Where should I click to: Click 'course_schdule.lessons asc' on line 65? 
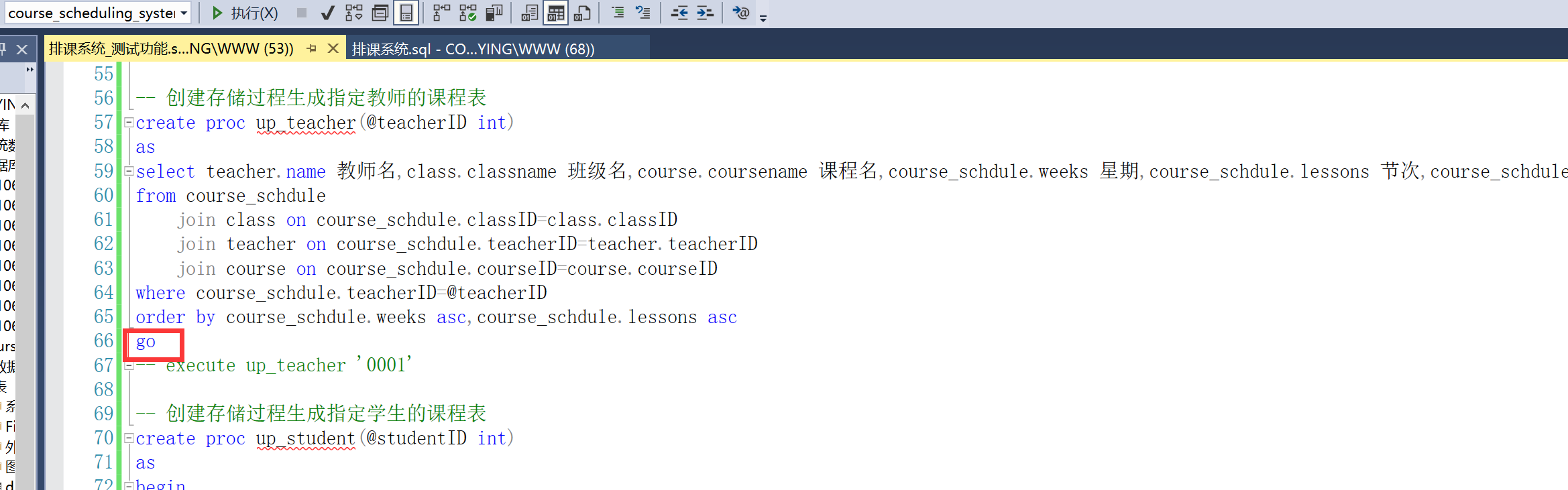(607, 317)
